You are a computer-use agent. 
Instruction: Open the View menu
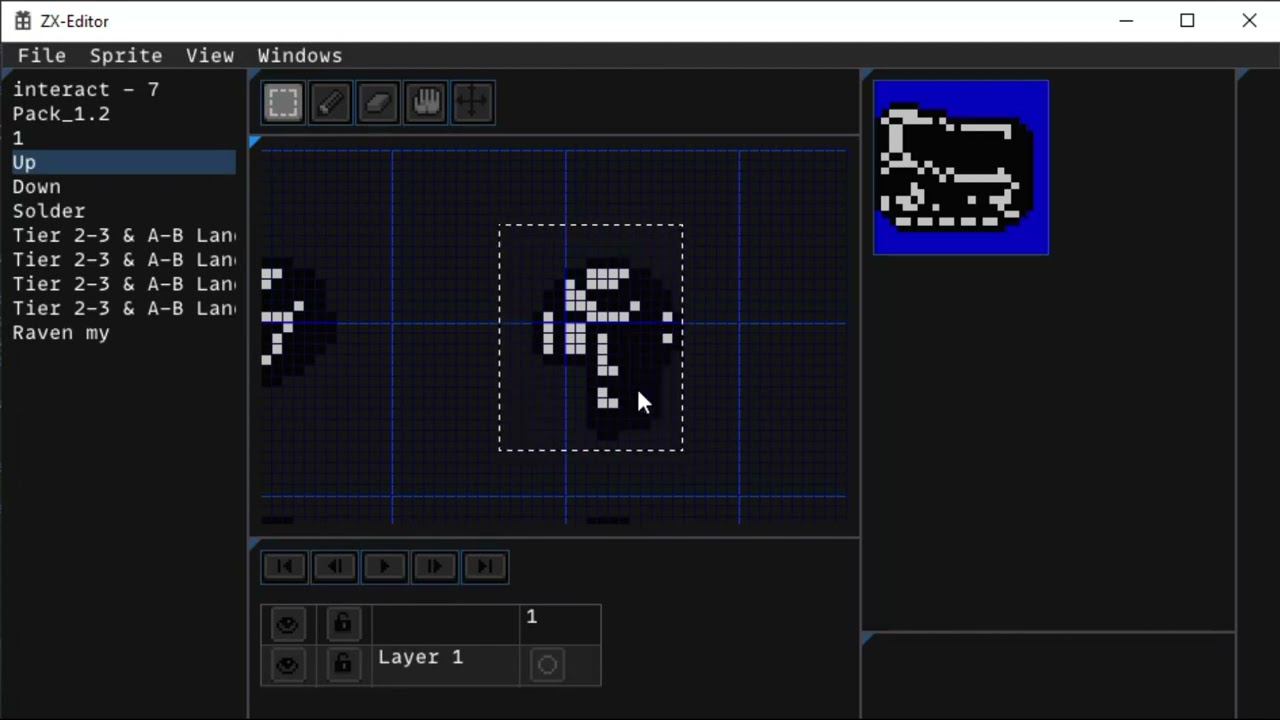(x=210, y=56)
